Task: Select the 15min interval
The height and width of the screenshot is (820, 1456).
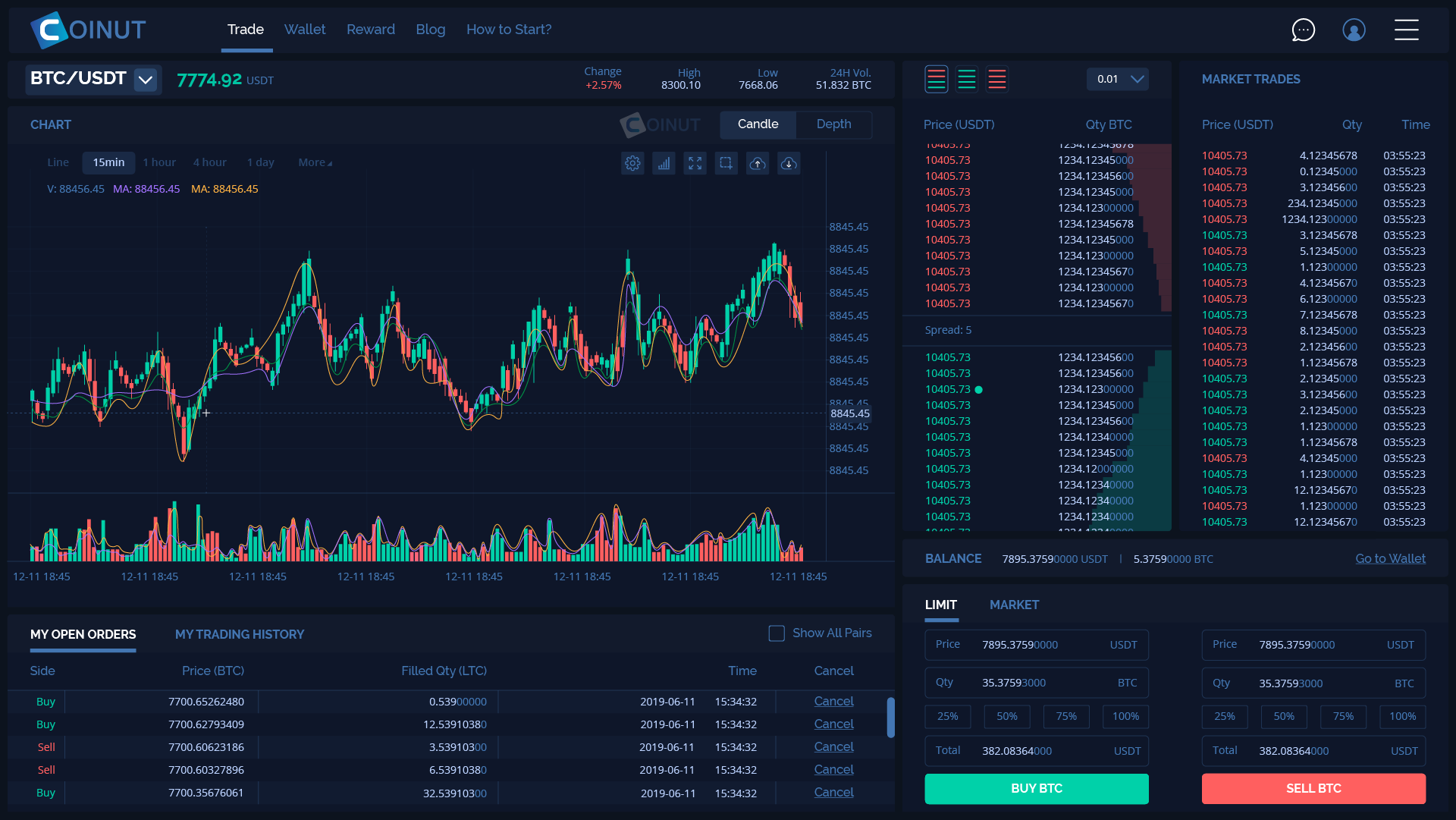Action: point(108,162)
